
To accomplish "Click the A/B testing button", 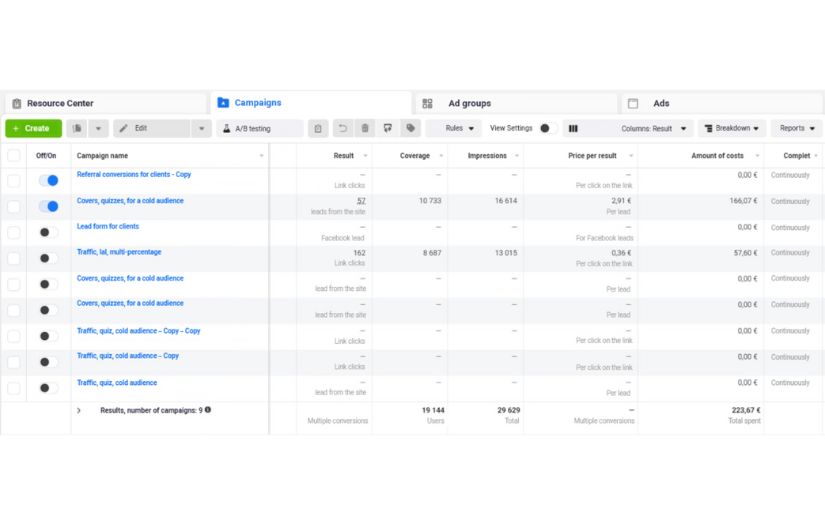I will click(260, 128).
